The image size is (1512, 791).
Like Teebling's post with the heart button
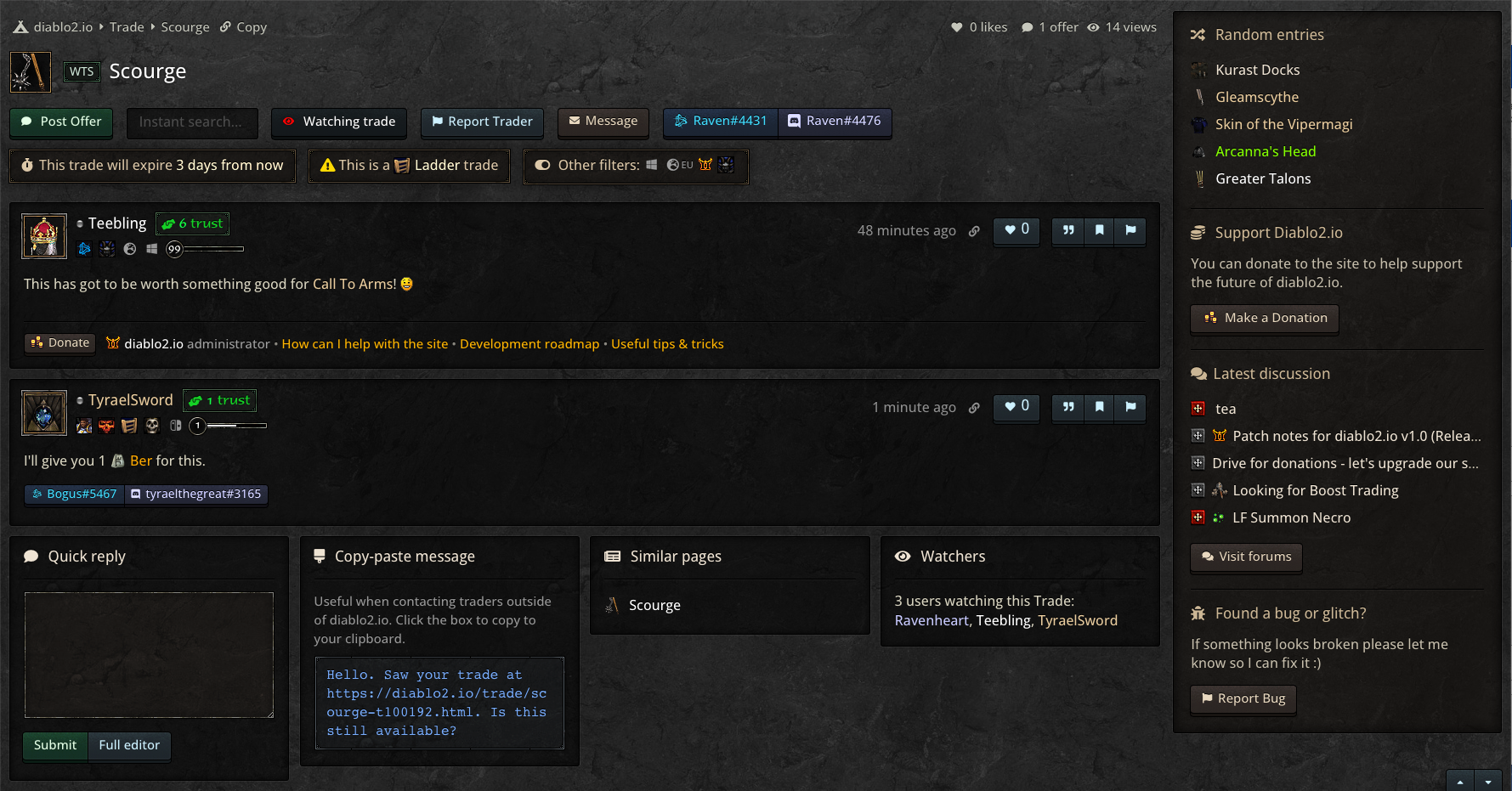[1016, 230]
